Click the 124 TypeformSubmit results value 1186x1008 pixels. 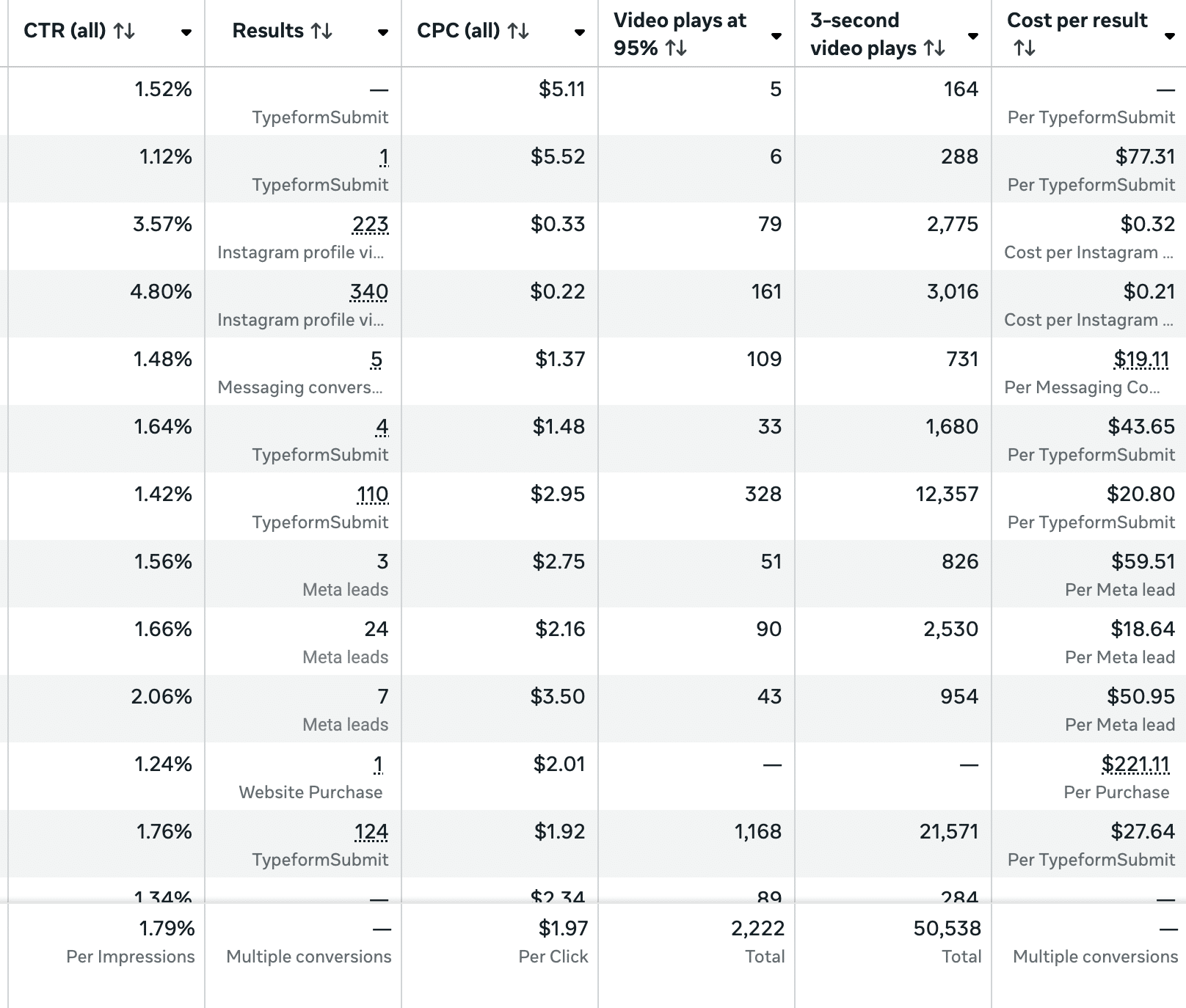pos(371,832)
